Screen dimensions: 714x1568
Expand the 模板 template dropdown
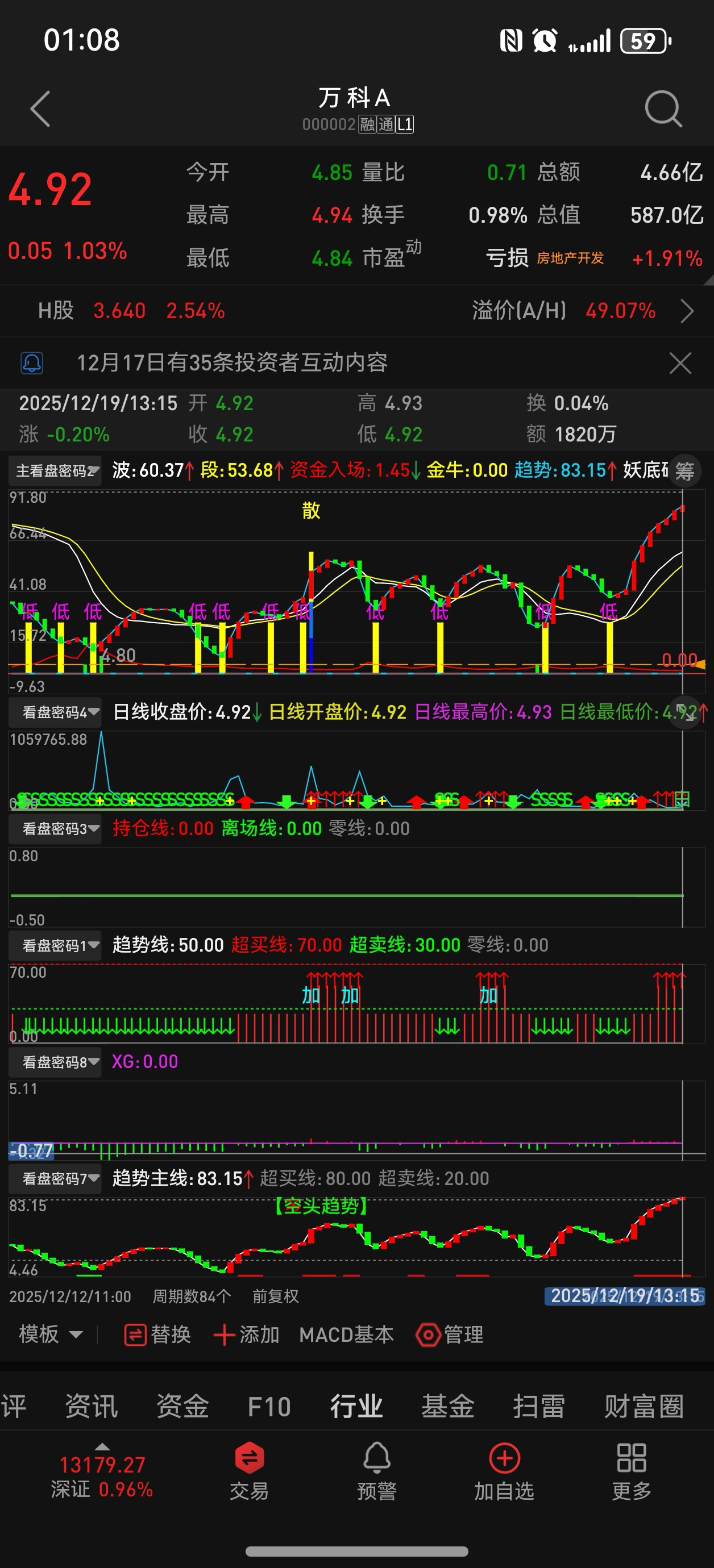51,1335
